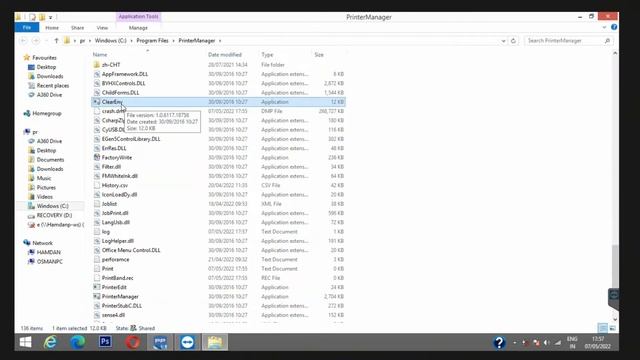The image size is (640, 360).
Task: Switch to large icons view layout icon
Action: (x=612, y=328)
